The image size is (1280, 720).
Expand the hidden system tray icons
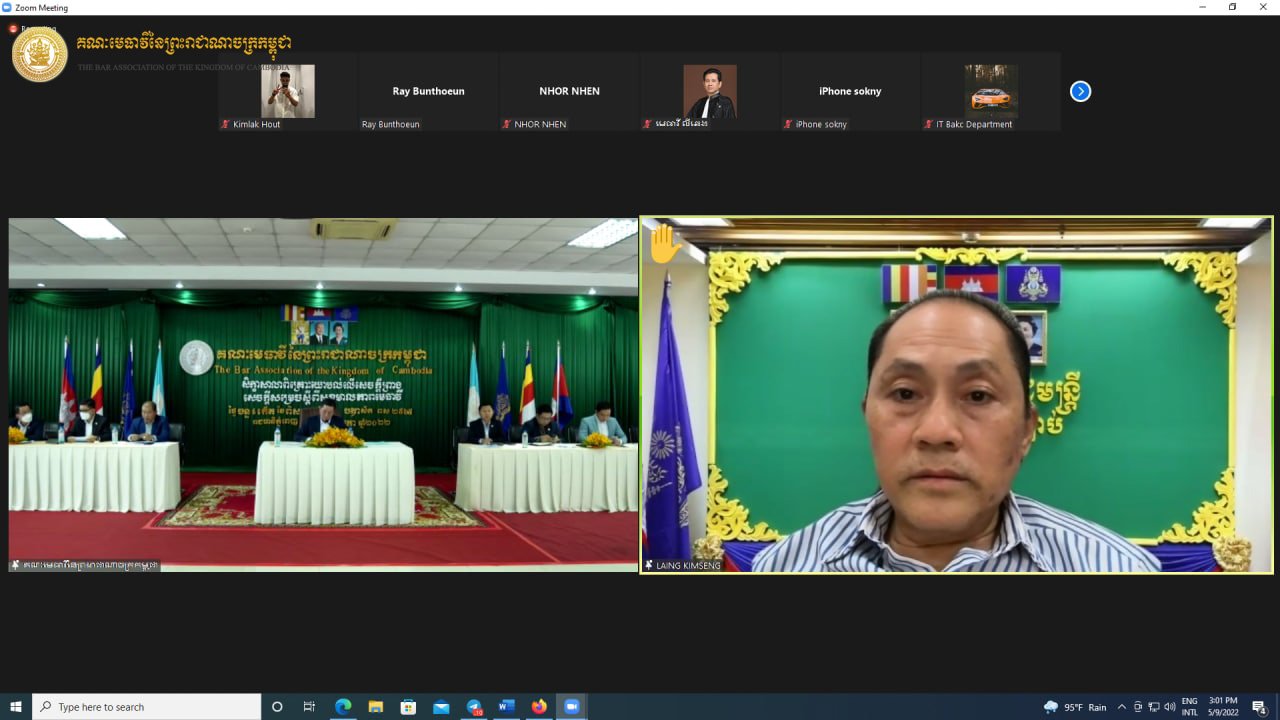click(1122, 707)
